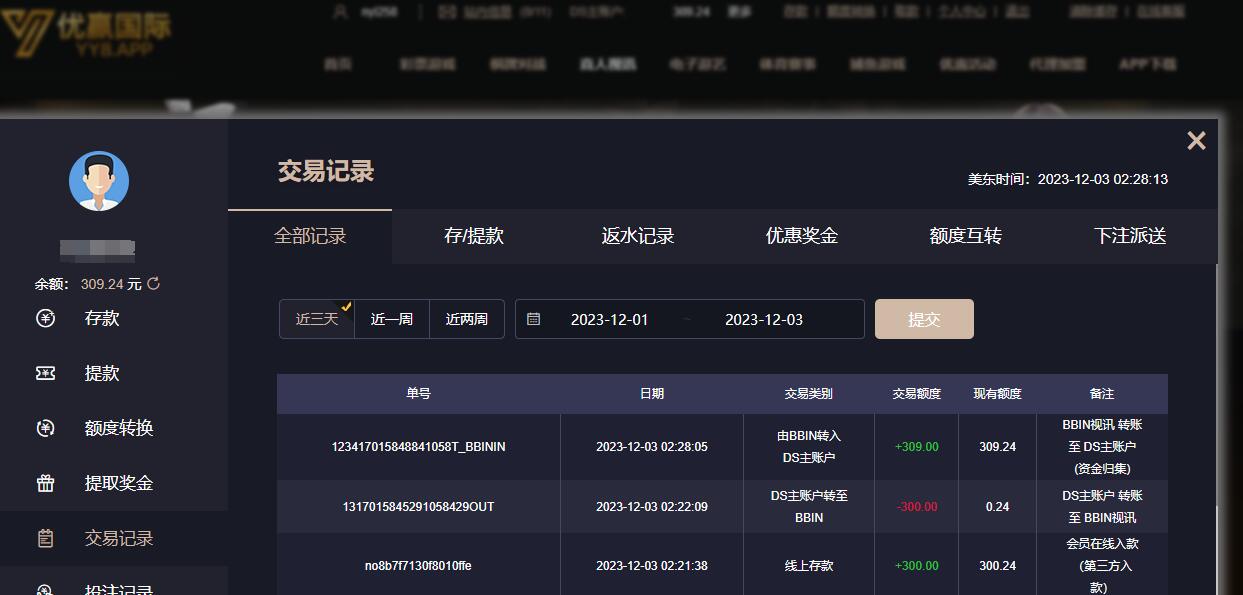
Task: Switch to the 额度互转 tab
Action: [966, 236]
